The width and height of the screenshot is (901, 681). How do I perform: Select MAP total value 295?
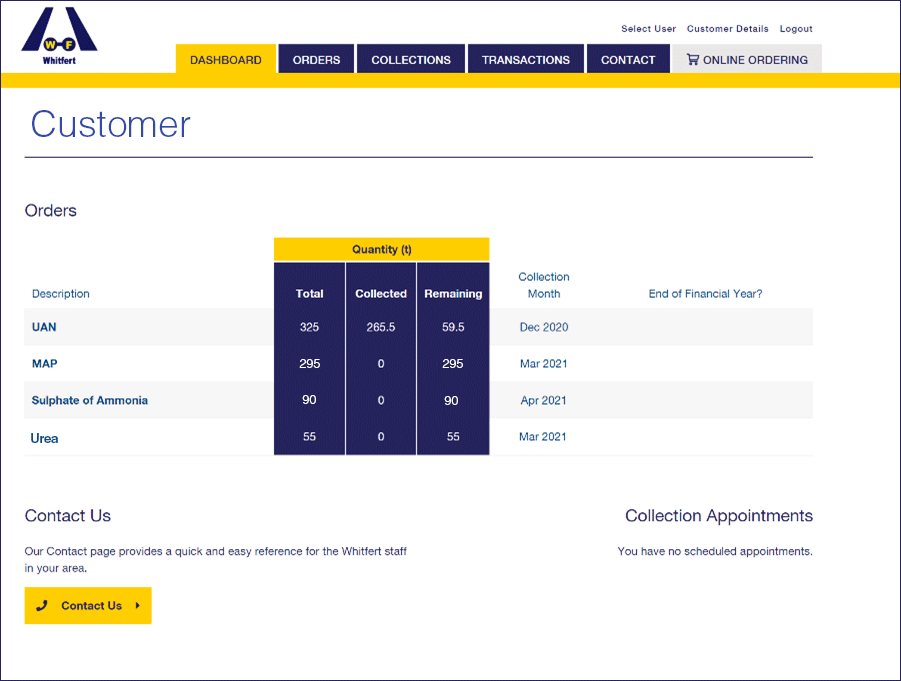(x=309, y=363)
